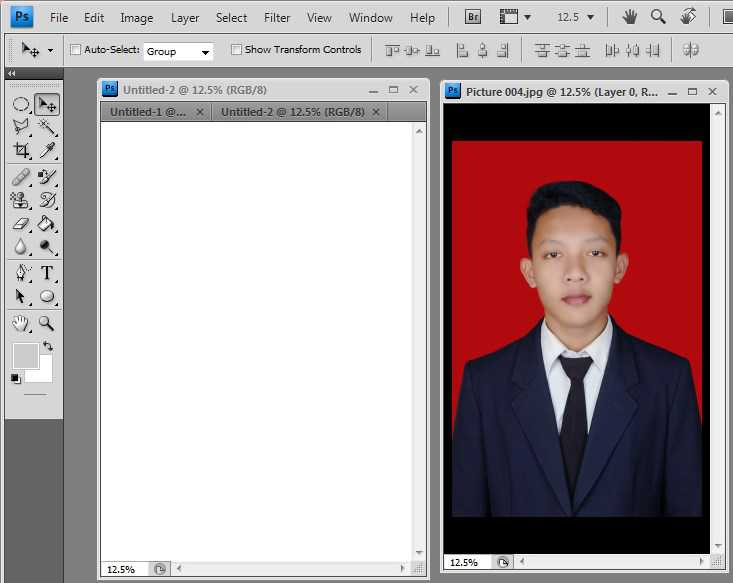Select the Eyedropper tool

(x=47, y=150)
